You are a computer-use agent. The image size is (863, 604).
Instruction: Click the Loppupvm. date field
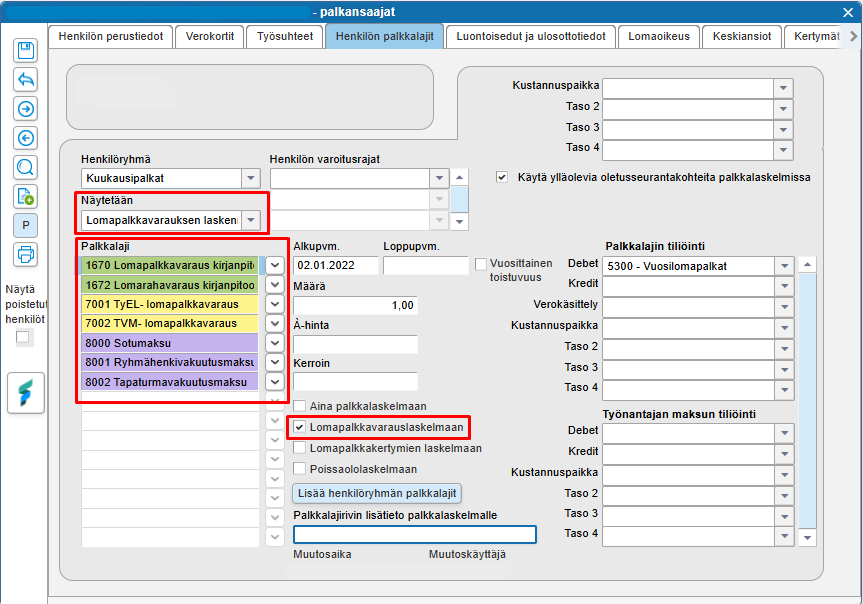coord(425,265)
